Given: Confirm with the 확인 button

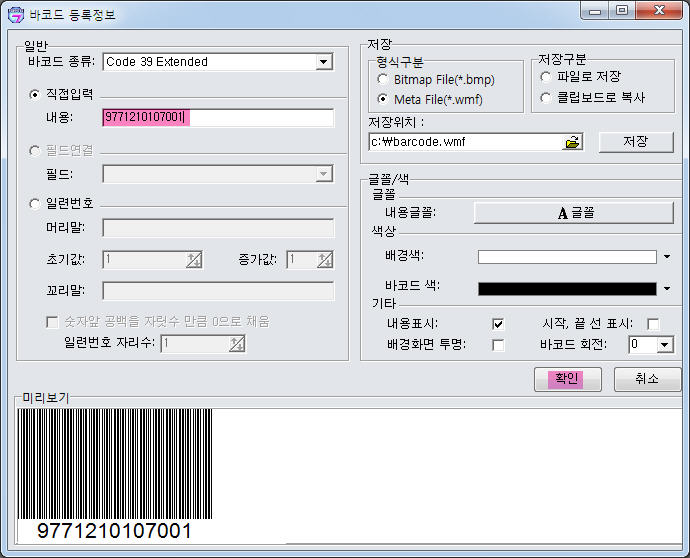Looking at the screenshot, I should pos(568,379).
